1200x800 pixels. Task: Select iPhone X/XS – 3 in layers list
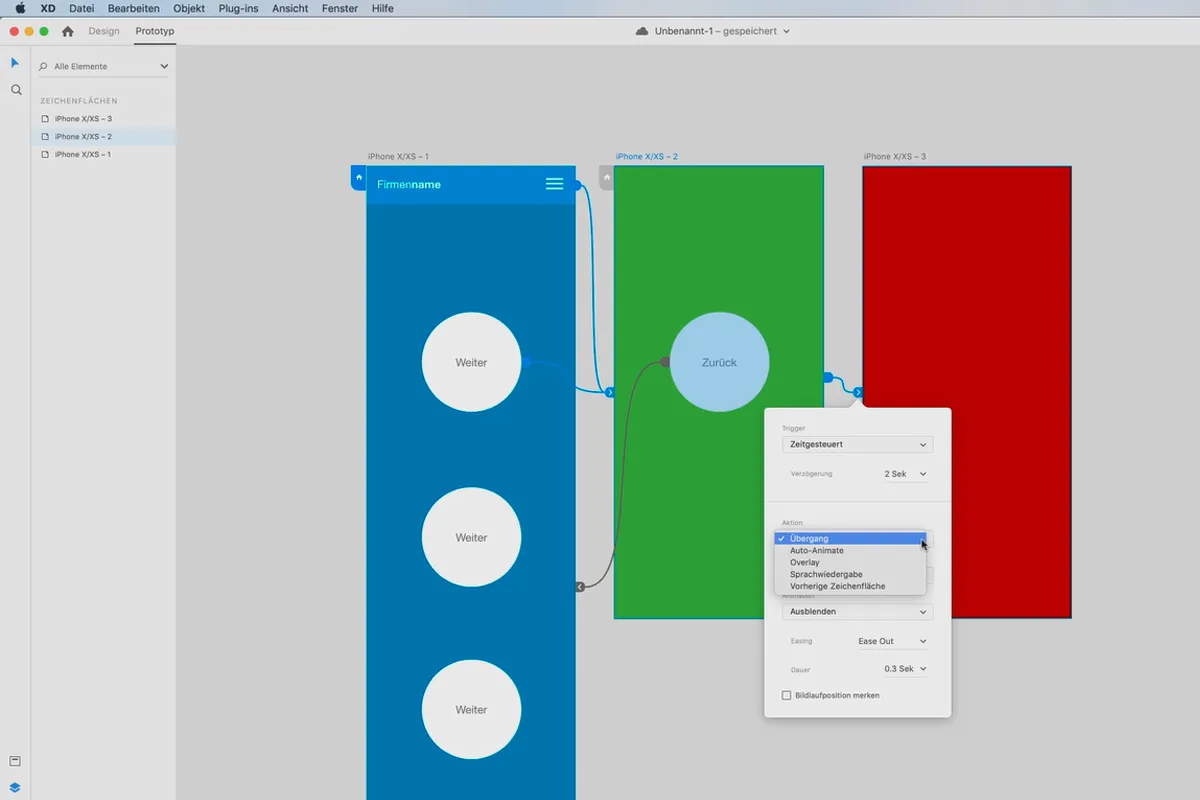[x=104, y=119]
